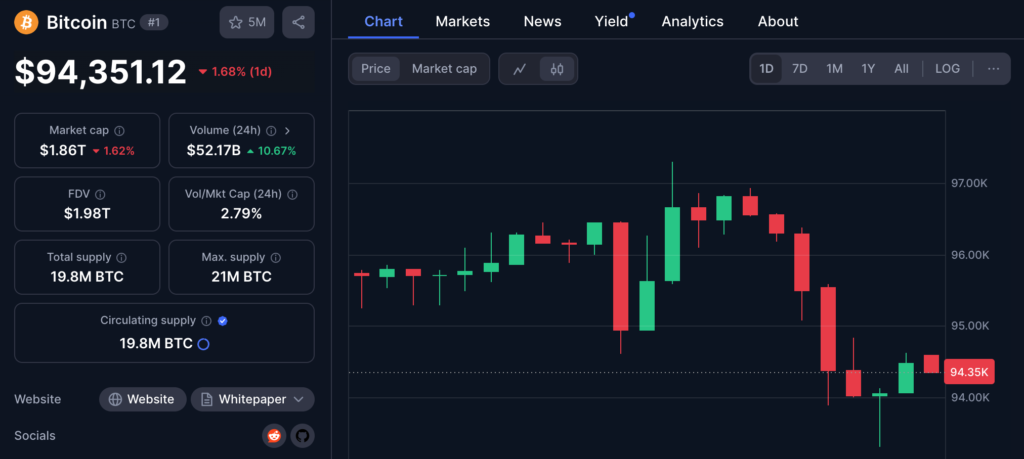Open the chart more options menu
This screenshot has height=459, width=1024.
pyautogui.click(x=992, y=69)
